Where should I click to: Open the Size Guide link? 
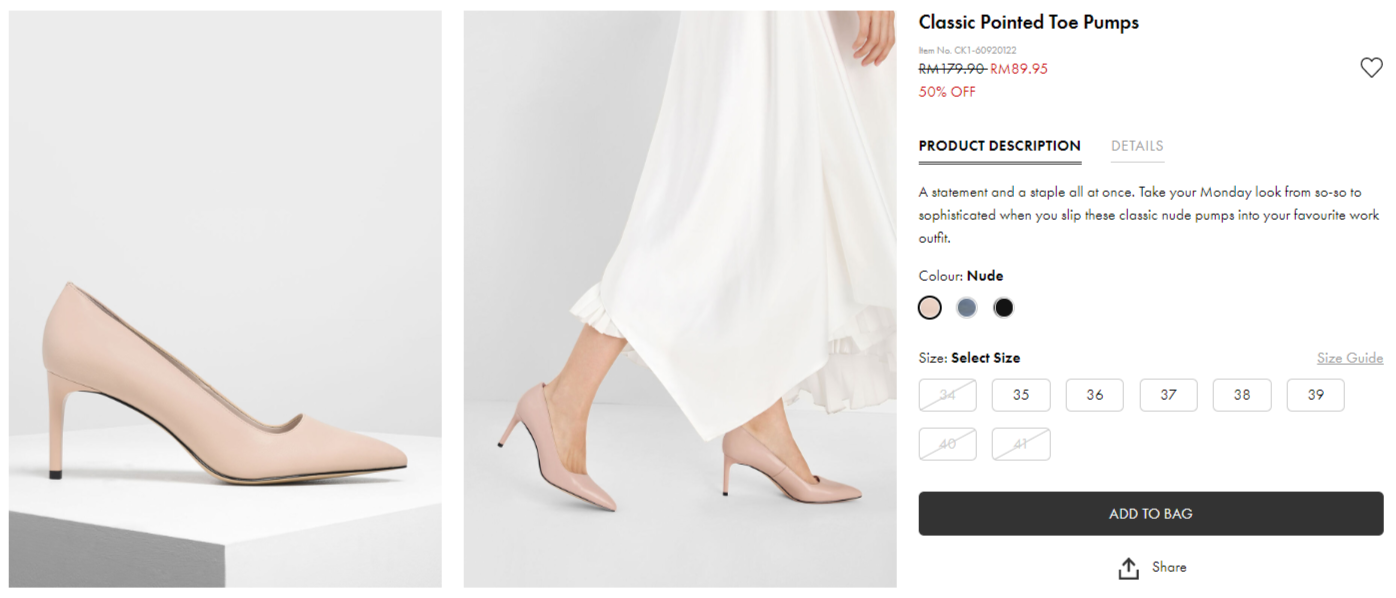1349,358
